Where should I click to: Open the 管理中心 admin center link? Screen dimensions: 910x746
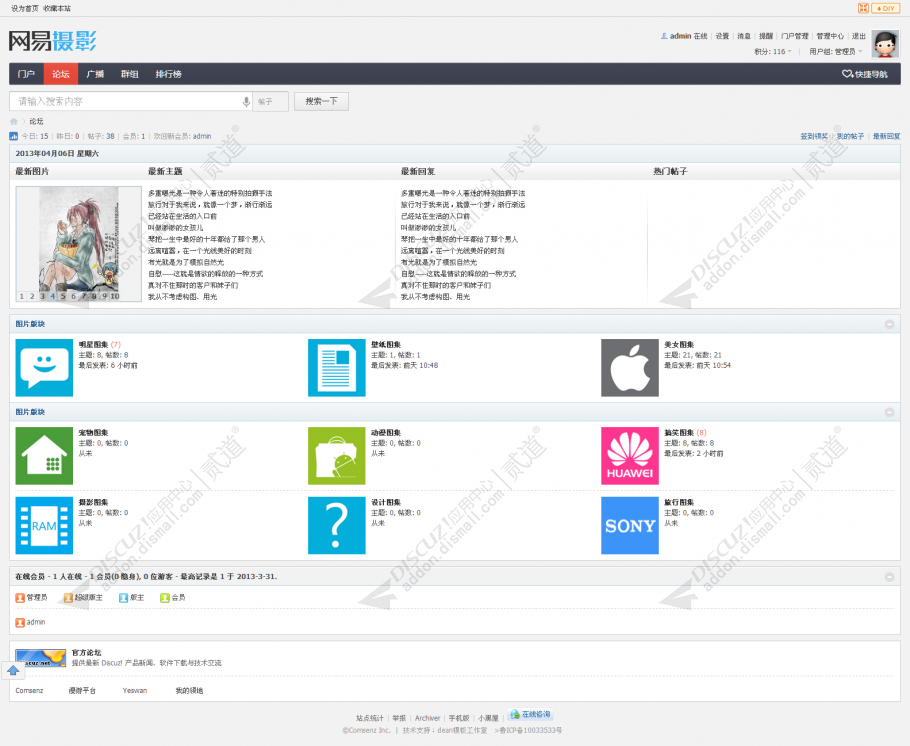click(830, 36)
